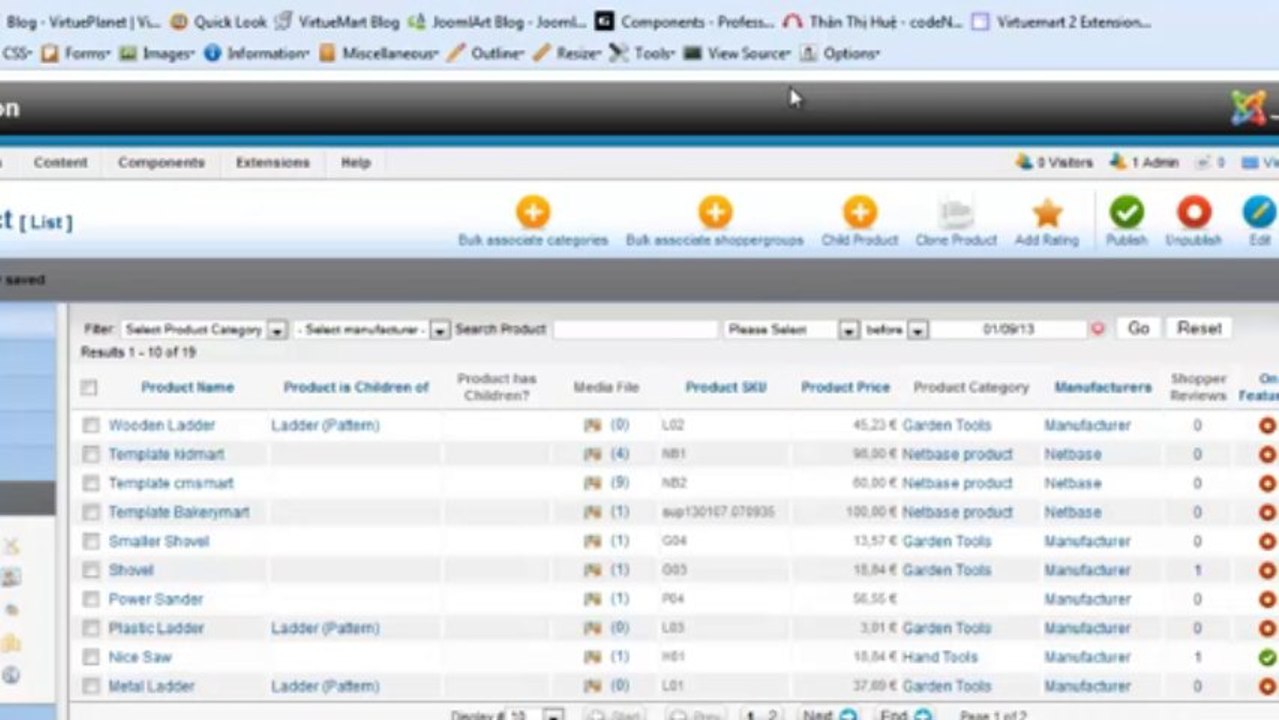1279x720 pixels.
Task: Open the Select Product Category dropdown
Action: click(x=204, y=329)
